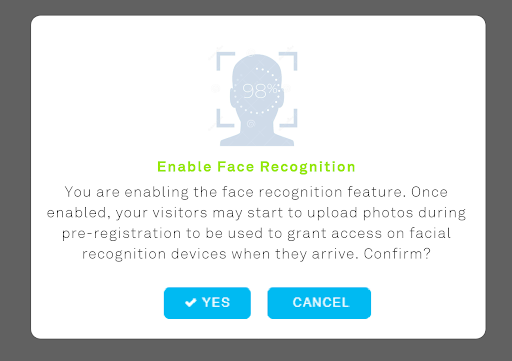Viewport: 512px width, 361px height.
Task: Click the top-left scan frame bracket
Action: click(x=225, y=61)
